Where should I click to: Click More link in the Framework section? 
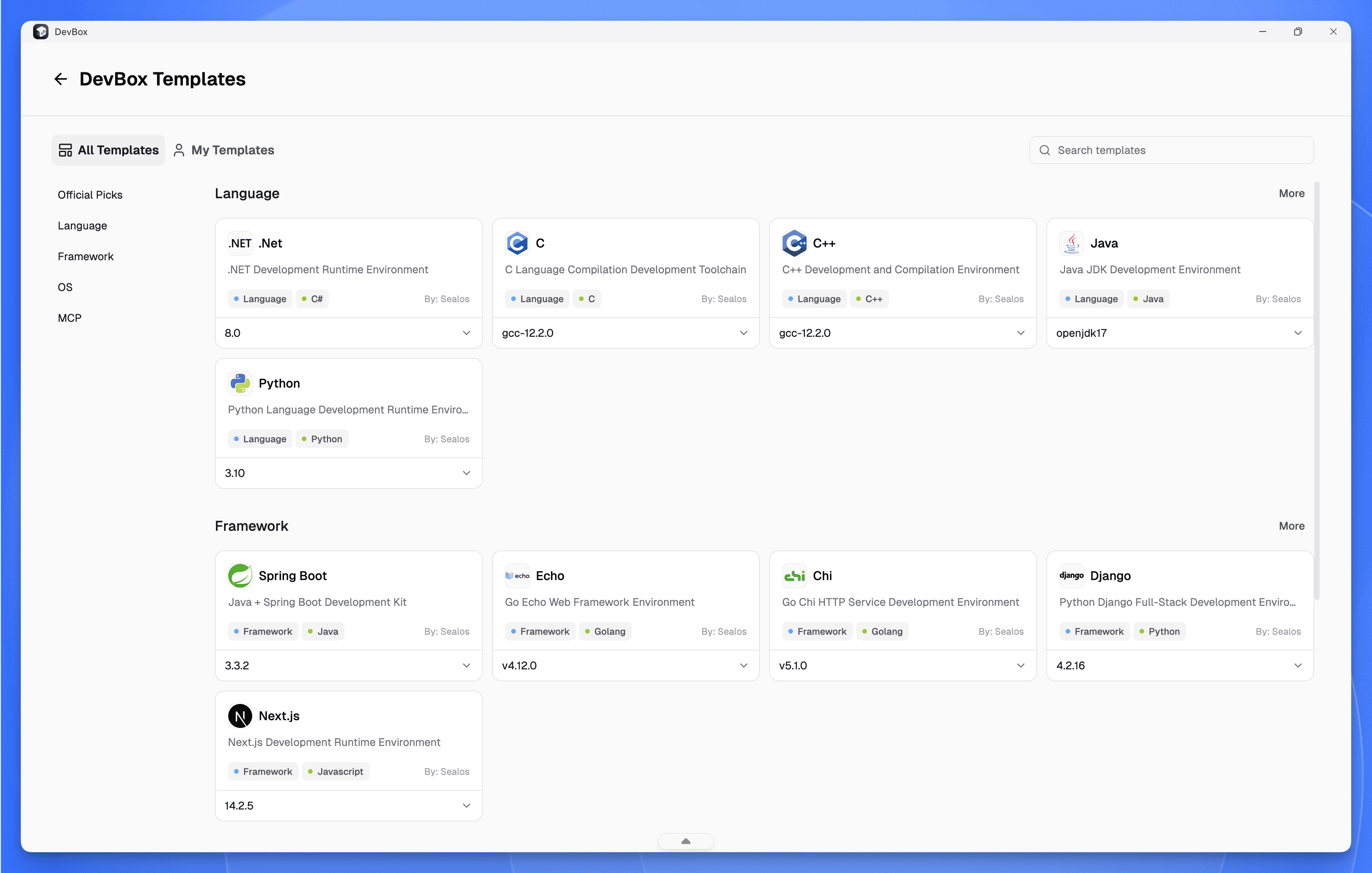pos(1291,526)
